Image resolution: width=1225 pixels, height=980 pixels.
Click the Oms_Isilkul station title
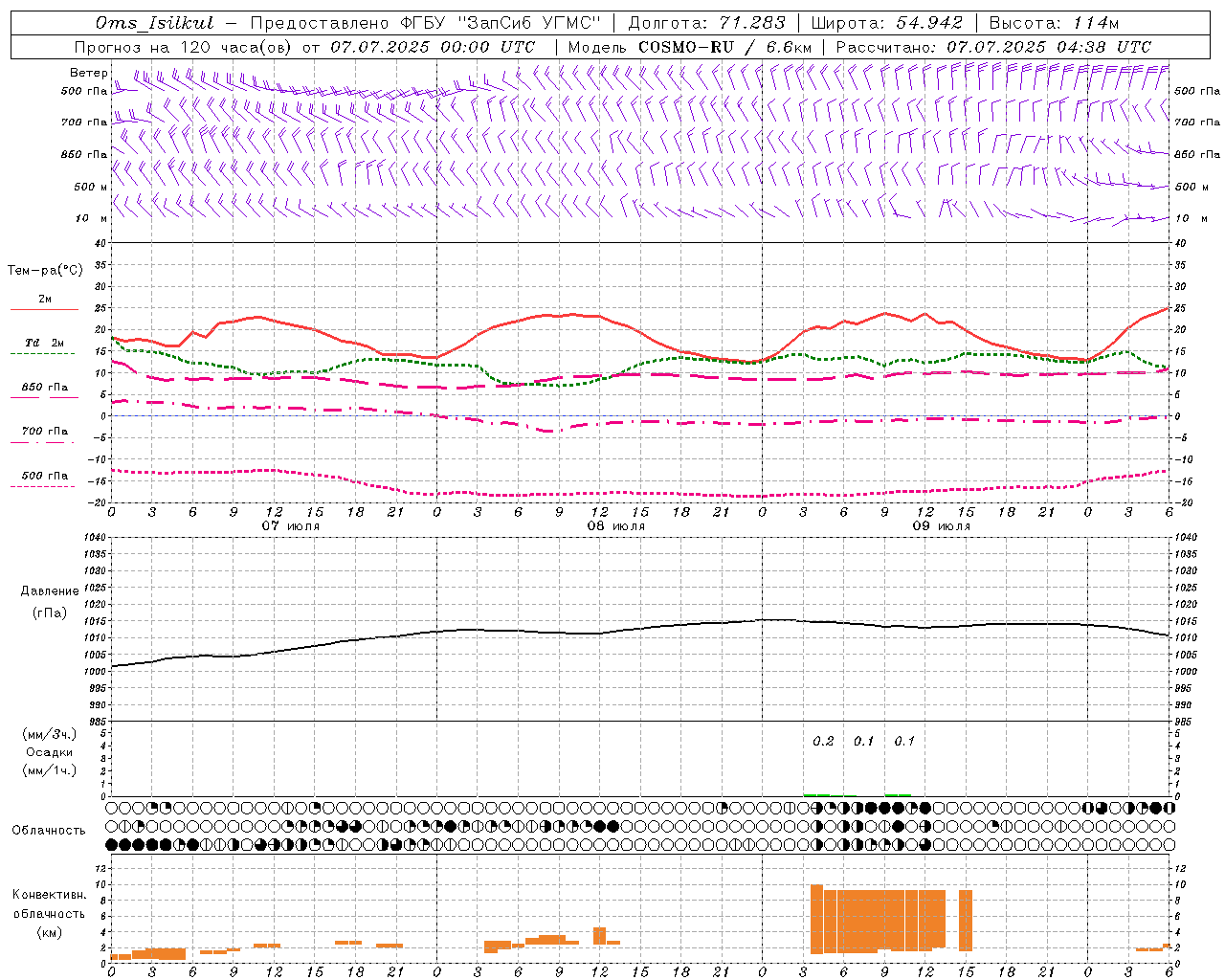pyautogui.click(x=154, y=23)
